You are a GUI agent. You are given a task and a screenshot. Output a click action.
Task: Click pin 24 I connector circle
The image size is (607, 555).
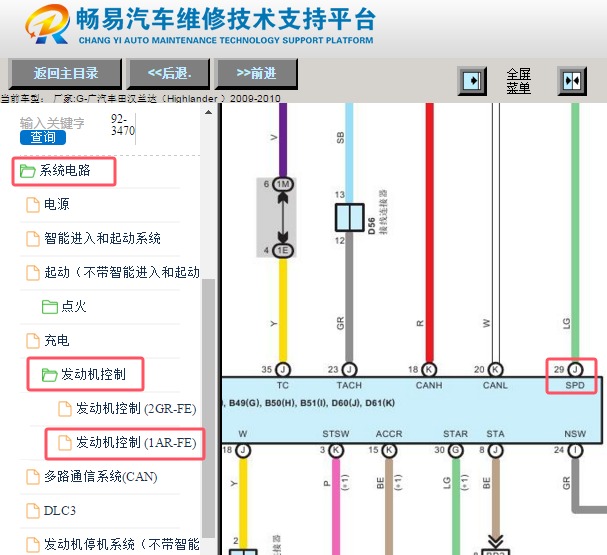(575, 451)
